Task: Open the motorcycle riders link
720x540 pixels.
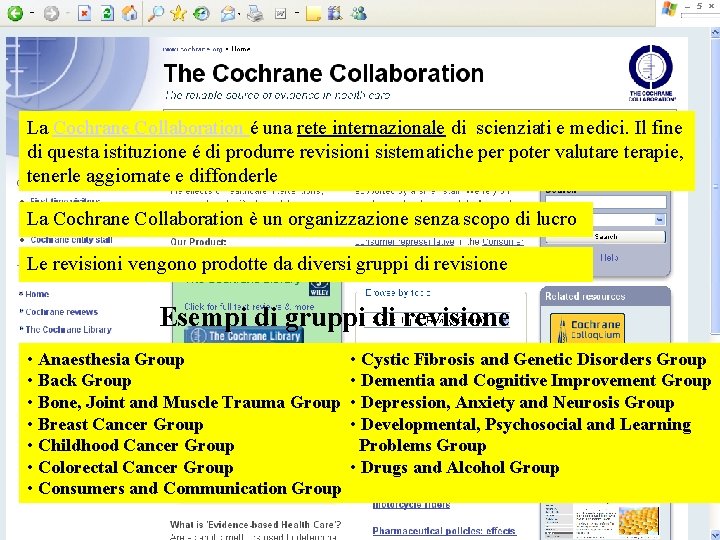Action: pos(411,505)
